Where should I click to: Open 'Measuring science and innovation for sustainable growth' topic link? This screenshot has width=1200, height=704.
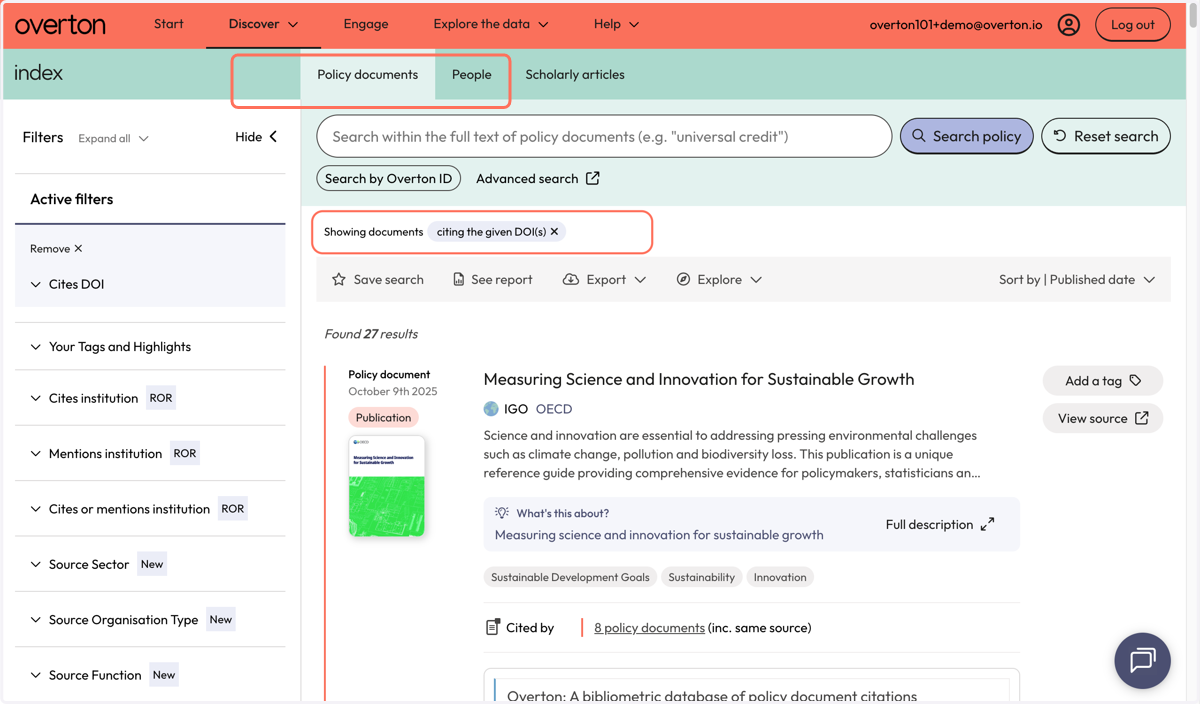pos(659,535)
